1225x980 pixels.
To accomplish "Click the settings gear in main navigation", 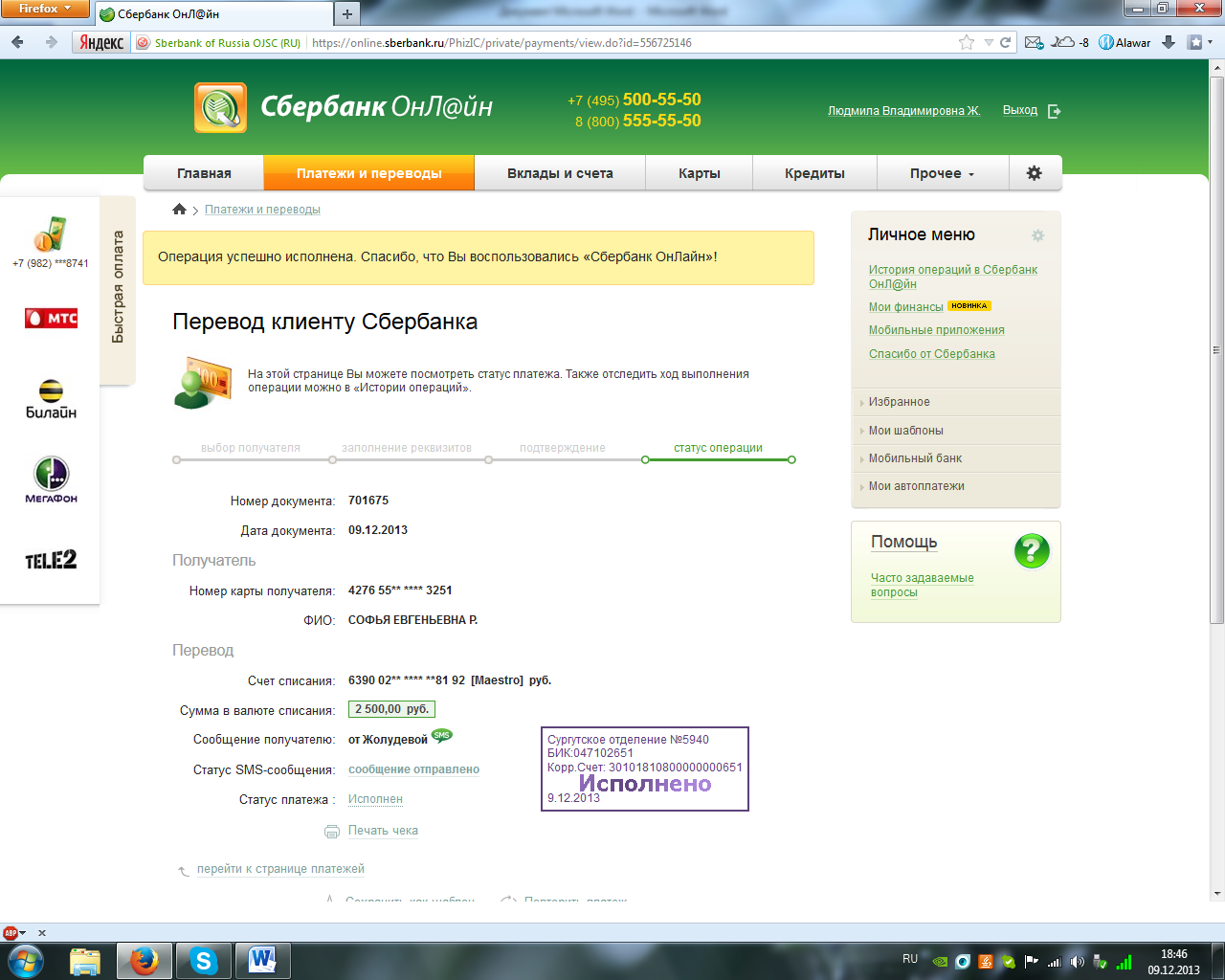I will [x=1034, y=173].
